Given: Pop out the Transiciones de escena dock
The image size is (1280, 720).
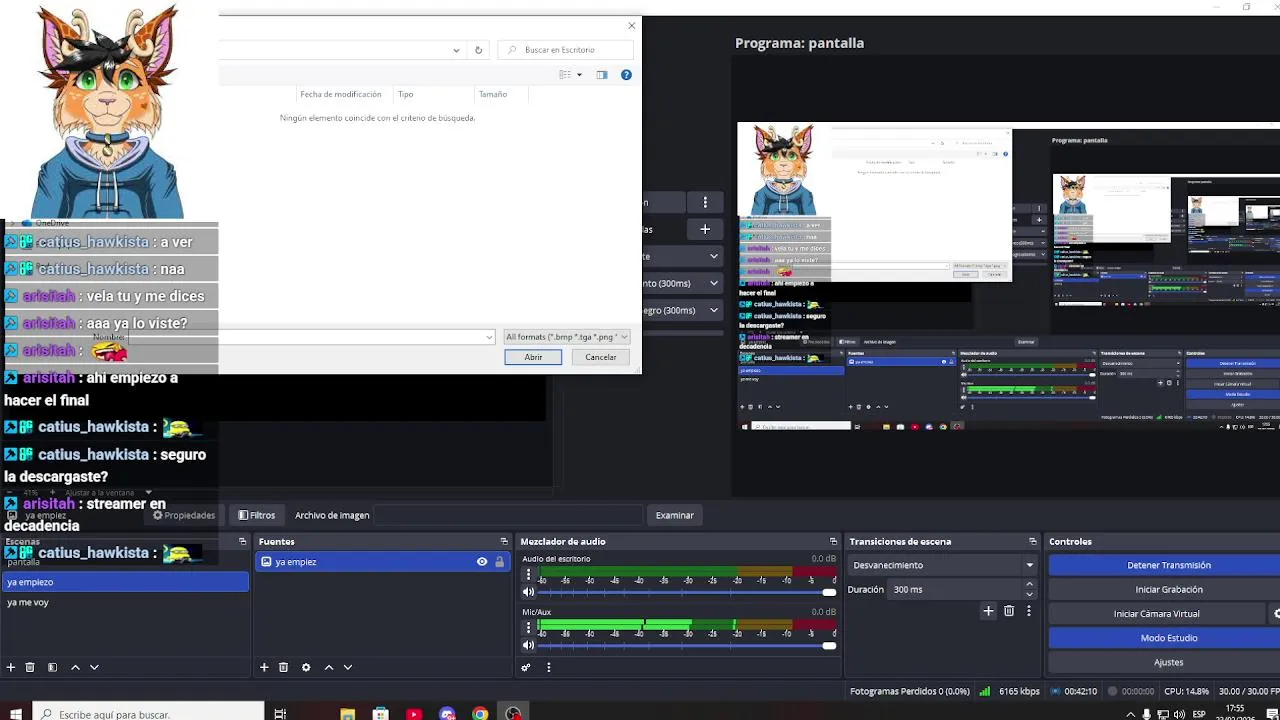Looking at the screenshot, I should pos(1033,541).
